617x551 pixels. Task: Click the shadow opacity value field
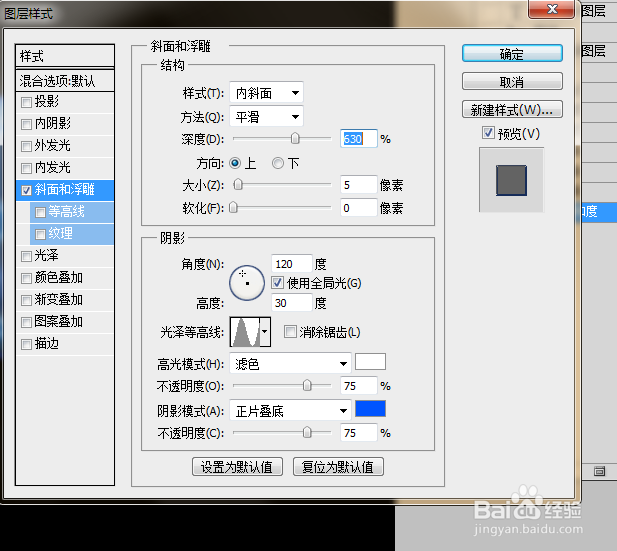[358, 433]
